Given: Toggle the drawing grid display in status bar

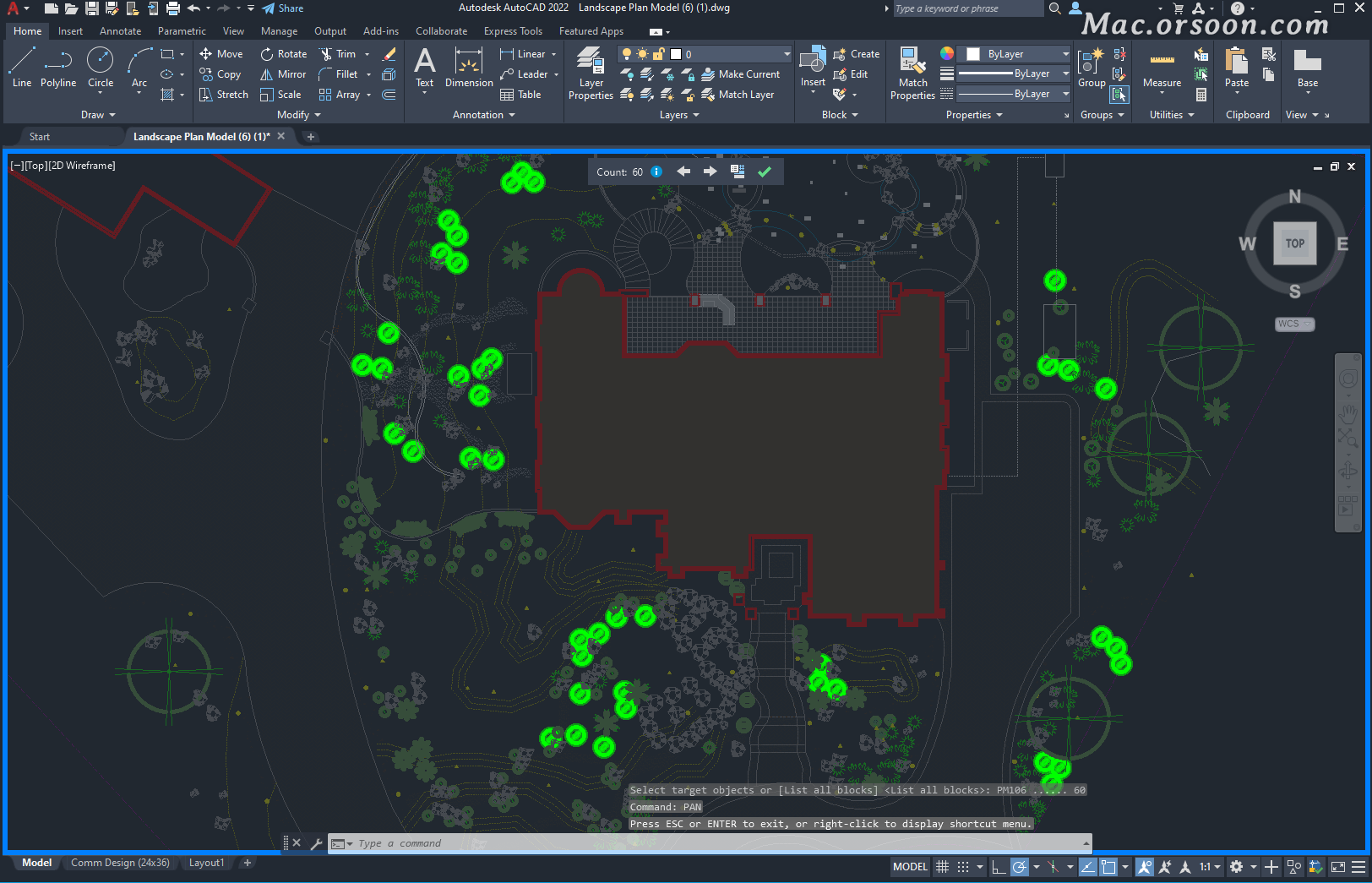Looking at the screenshot, I should 942,867.
